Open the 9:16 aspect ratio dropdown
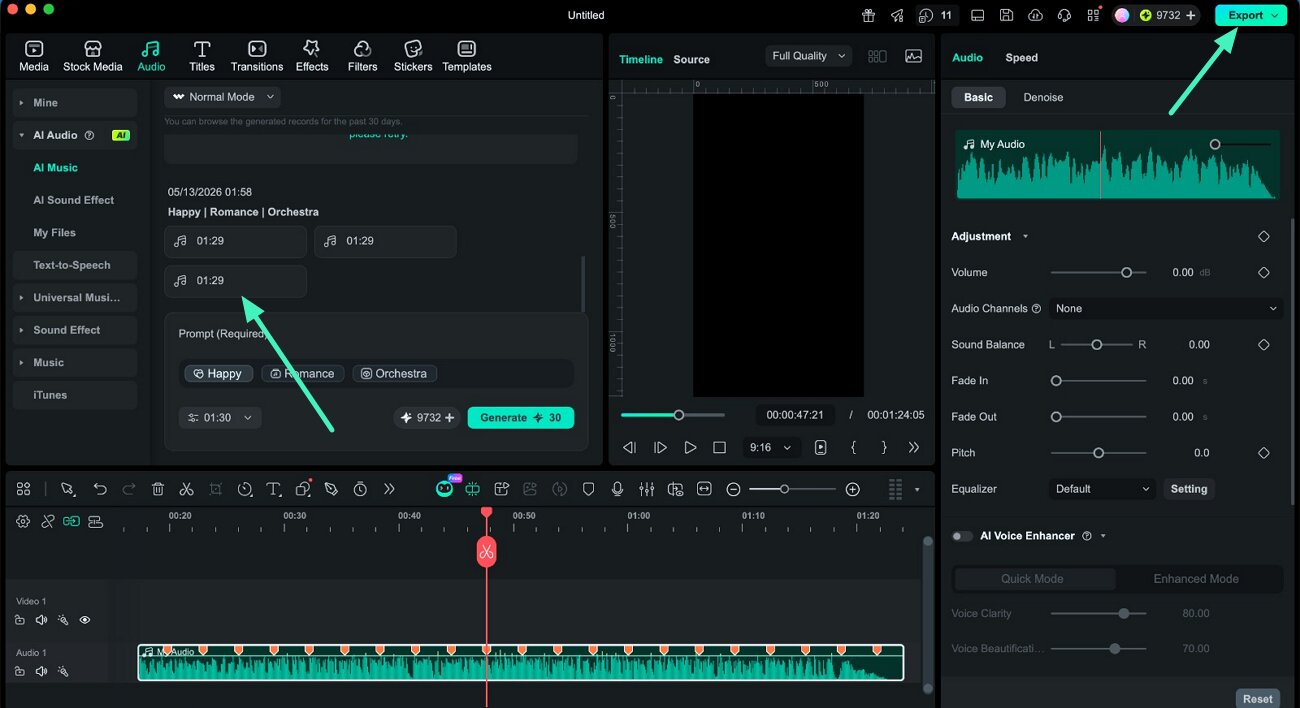The image size is (1300, 708). 770,448
